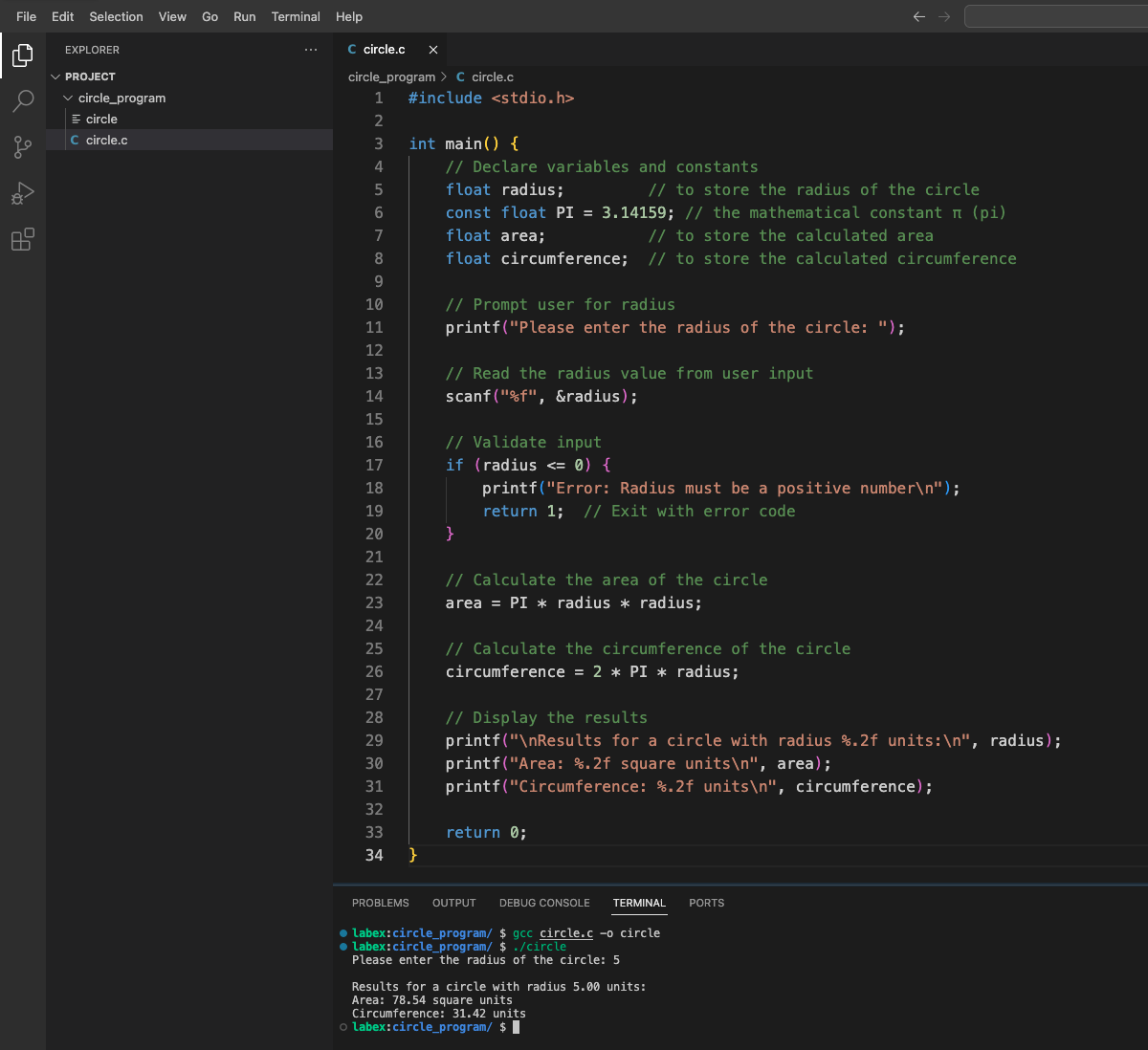
Task: Select circle.c file in the explorer tree
Action: [106, 140]
